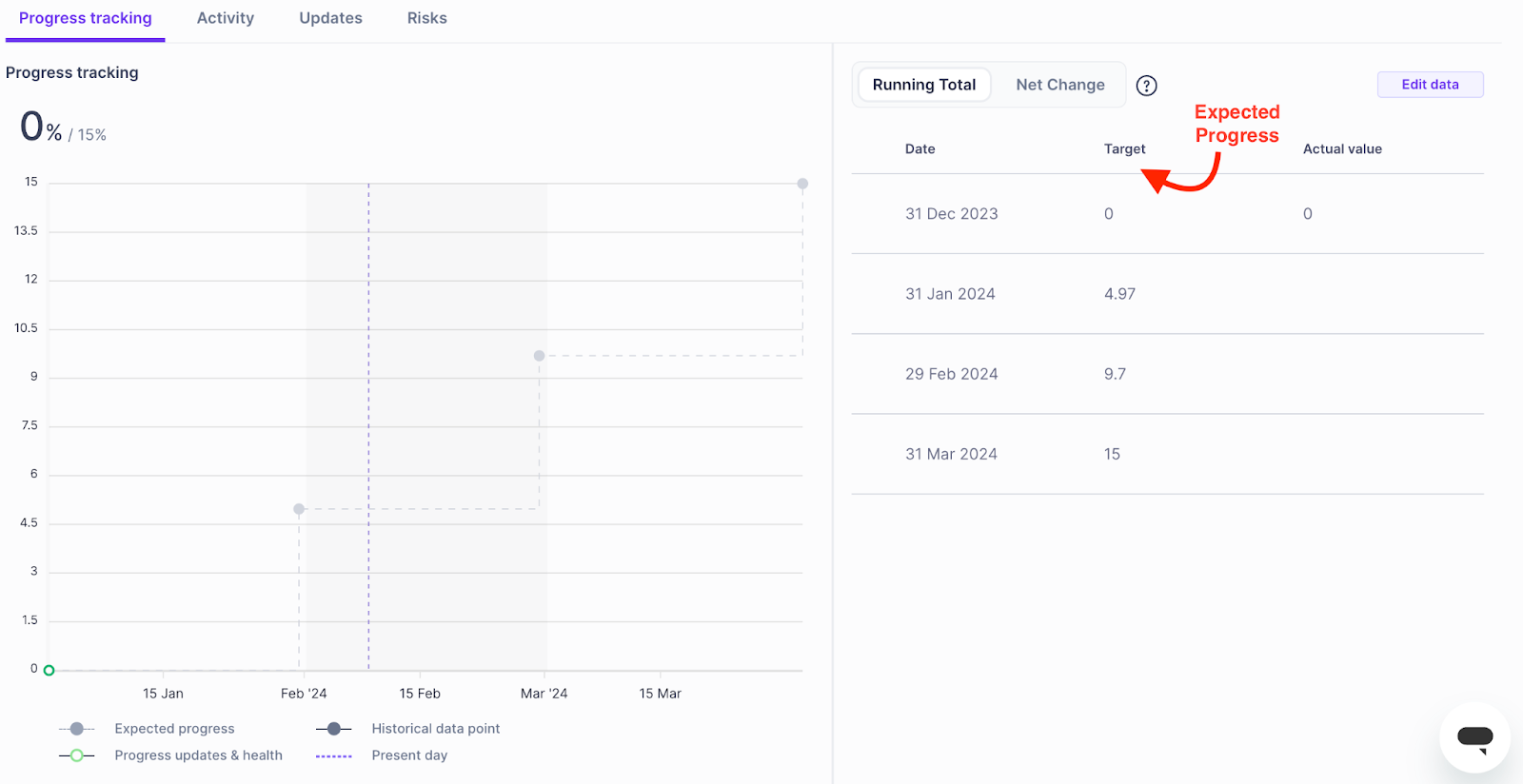Switch to Running Total view

click(x=923, y=85)
